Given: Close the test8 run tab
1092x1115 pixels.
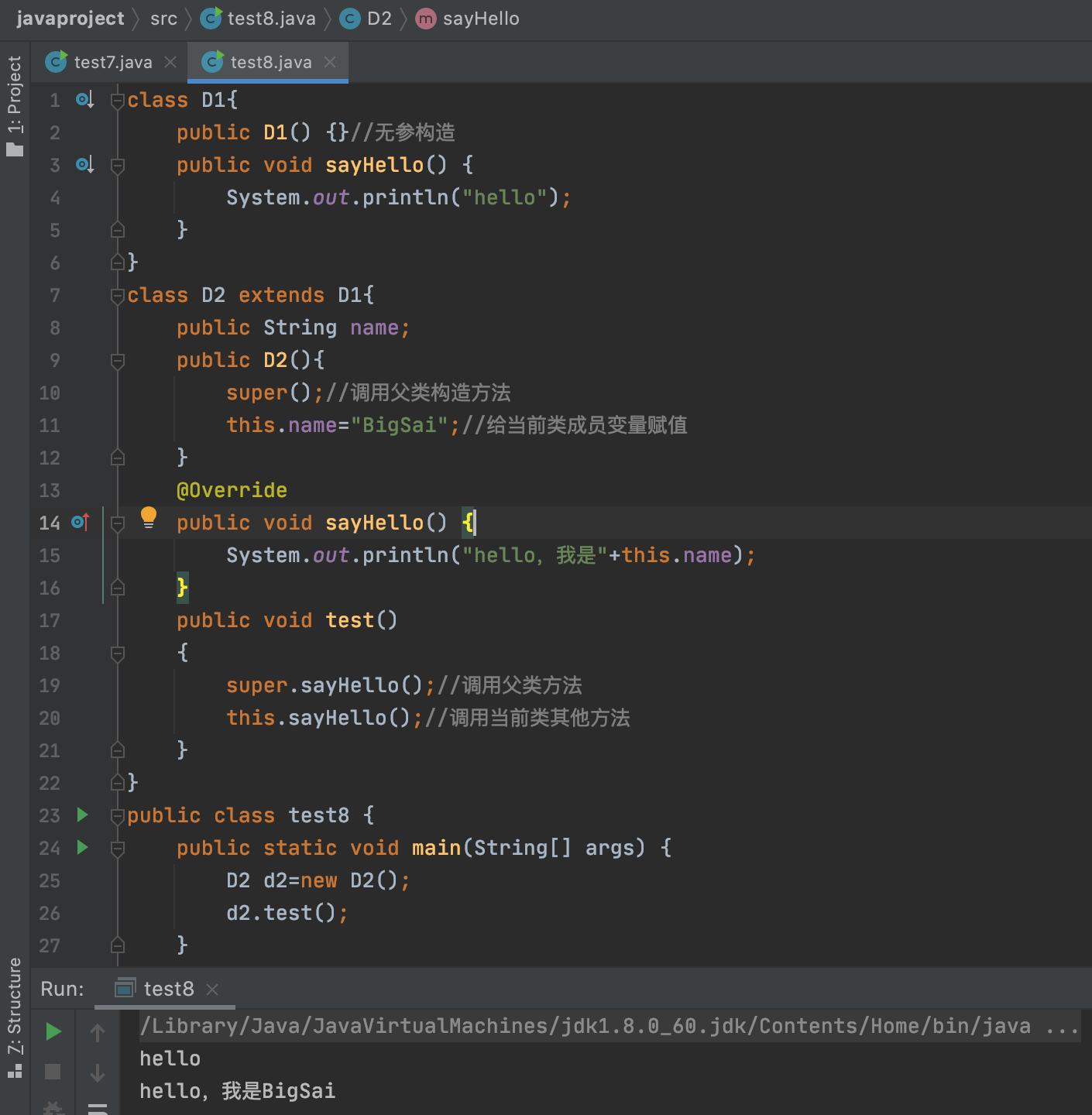Looking at the screenshot, I should coord(212,990).
